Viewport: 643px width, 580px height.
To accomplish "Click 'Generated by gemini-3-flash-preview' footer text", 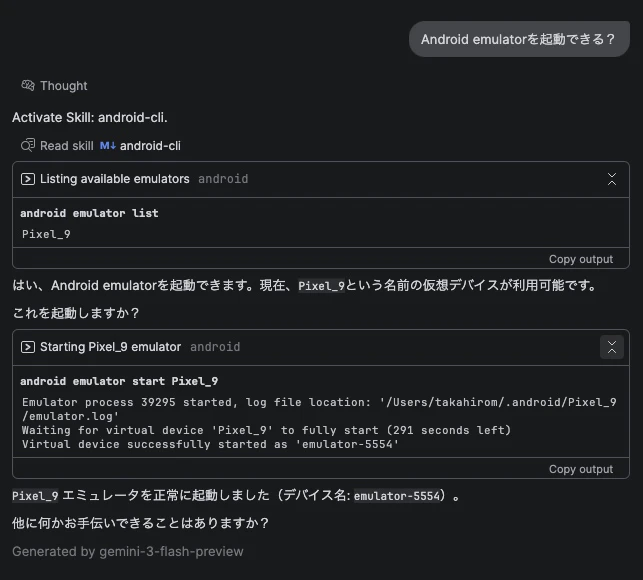I will [x=128, y=552].
